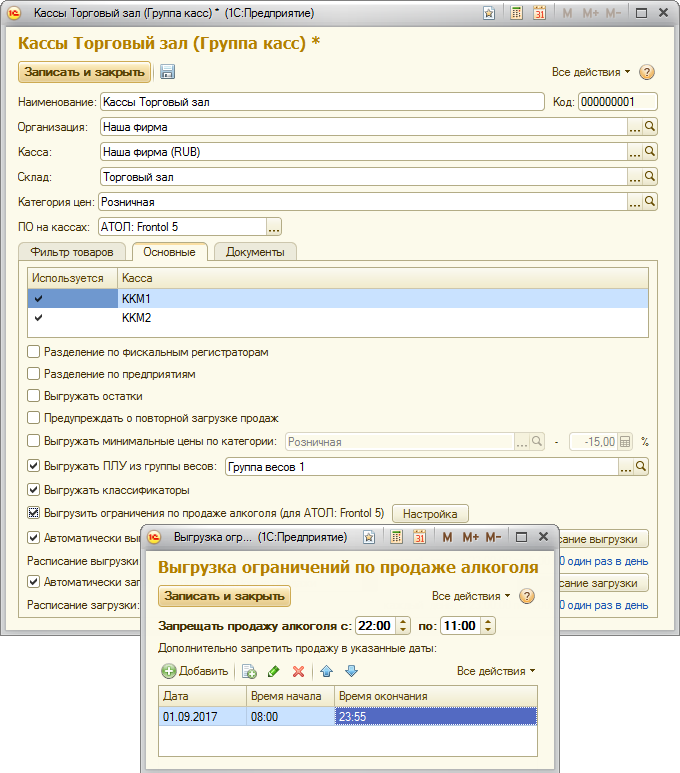Add to favorites in alcohol dialog title bar
The width and height of the screenshot is (680, 773).
(x=369, y=537)
